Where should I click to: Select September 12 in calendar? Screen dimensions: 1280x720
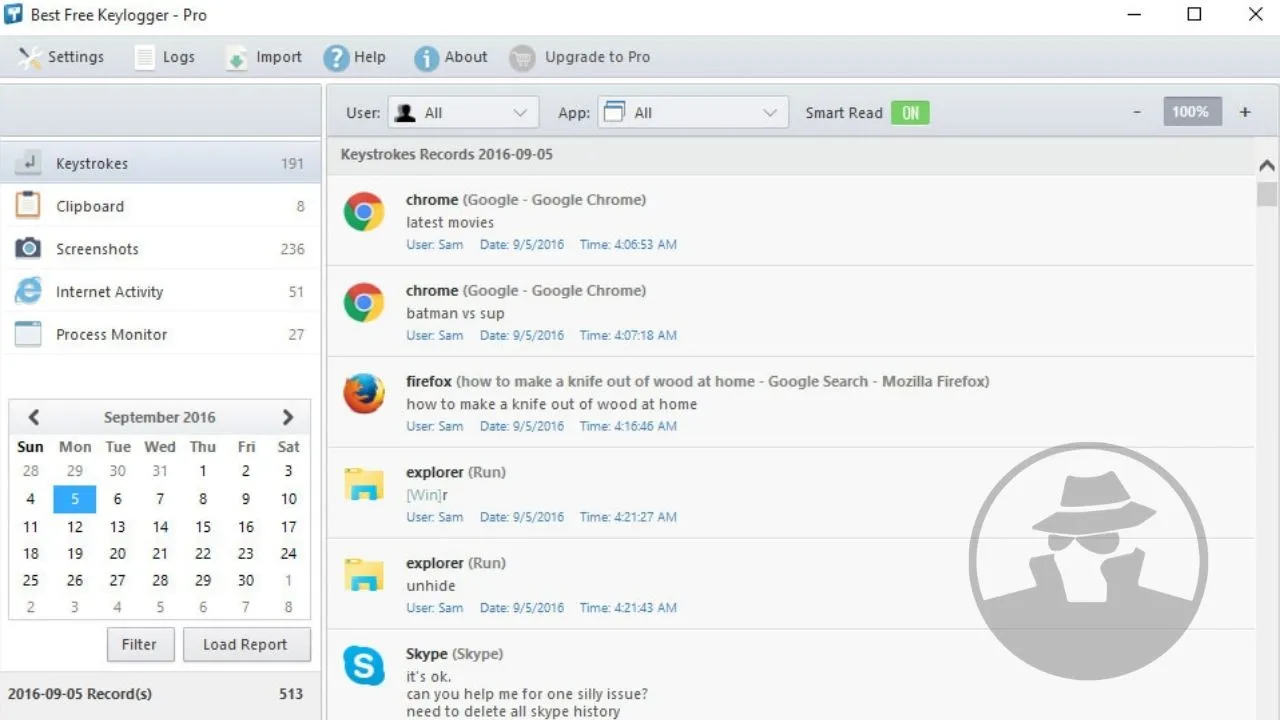(75, 526)
